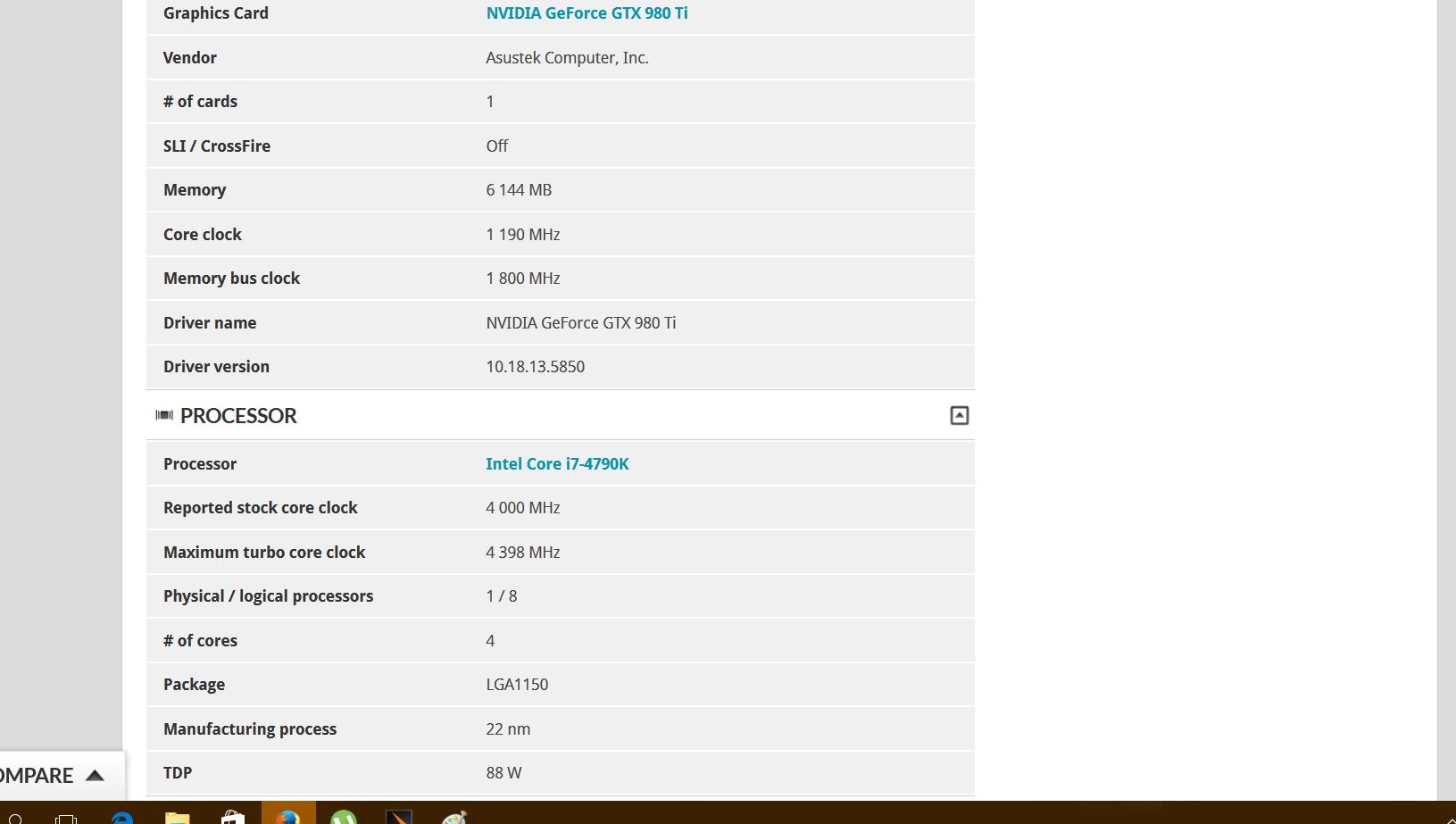This screenshot has width=1456, height=824.
Task: Click the 'Vendor' row label
Action: pos(189,58)
